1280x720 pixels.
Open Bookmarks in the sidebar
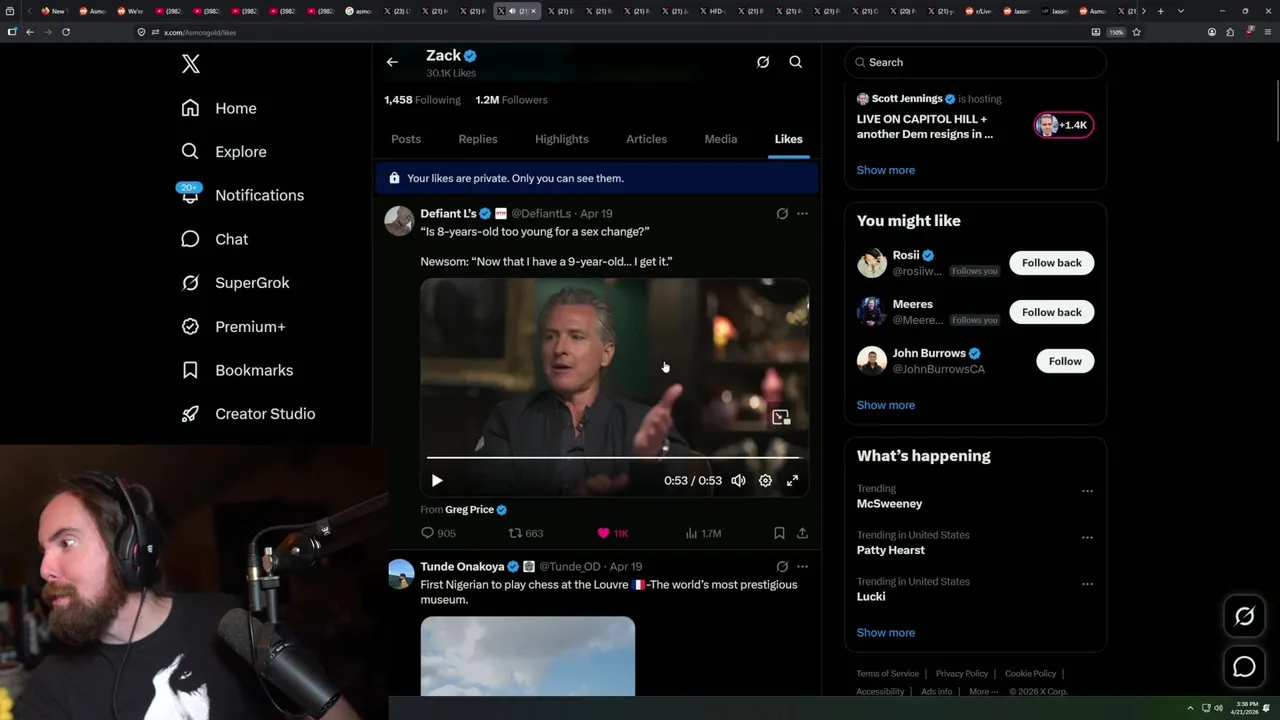point(237,370)
